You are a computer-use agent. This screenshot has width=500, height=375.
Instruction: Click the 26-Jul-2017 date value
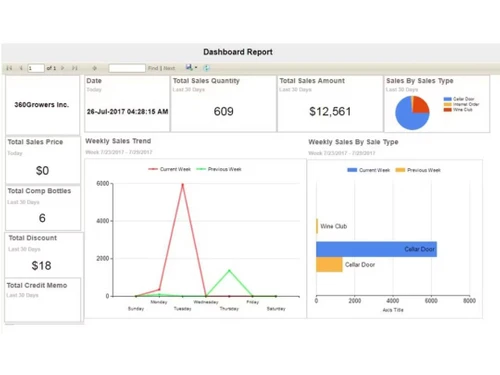[x=127, y=112]
